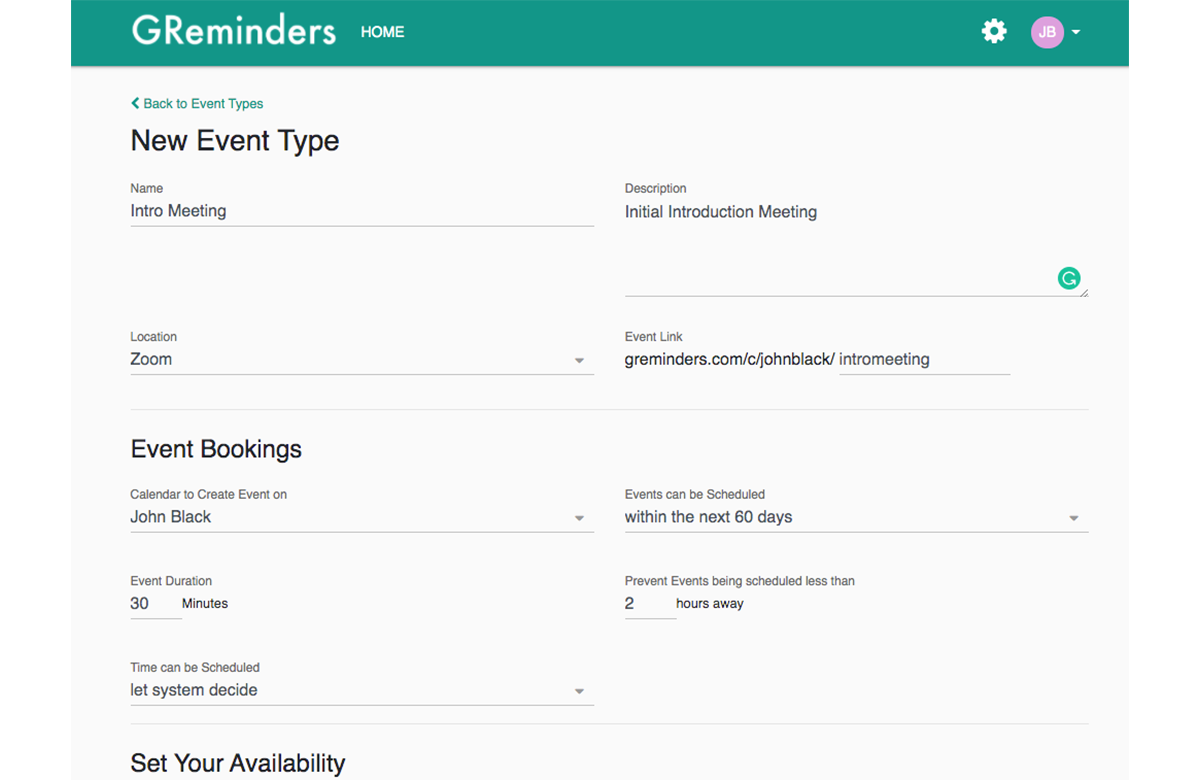The image size is (1200, 780).
Task: Click the hours away number field
Action: [650, 604]
